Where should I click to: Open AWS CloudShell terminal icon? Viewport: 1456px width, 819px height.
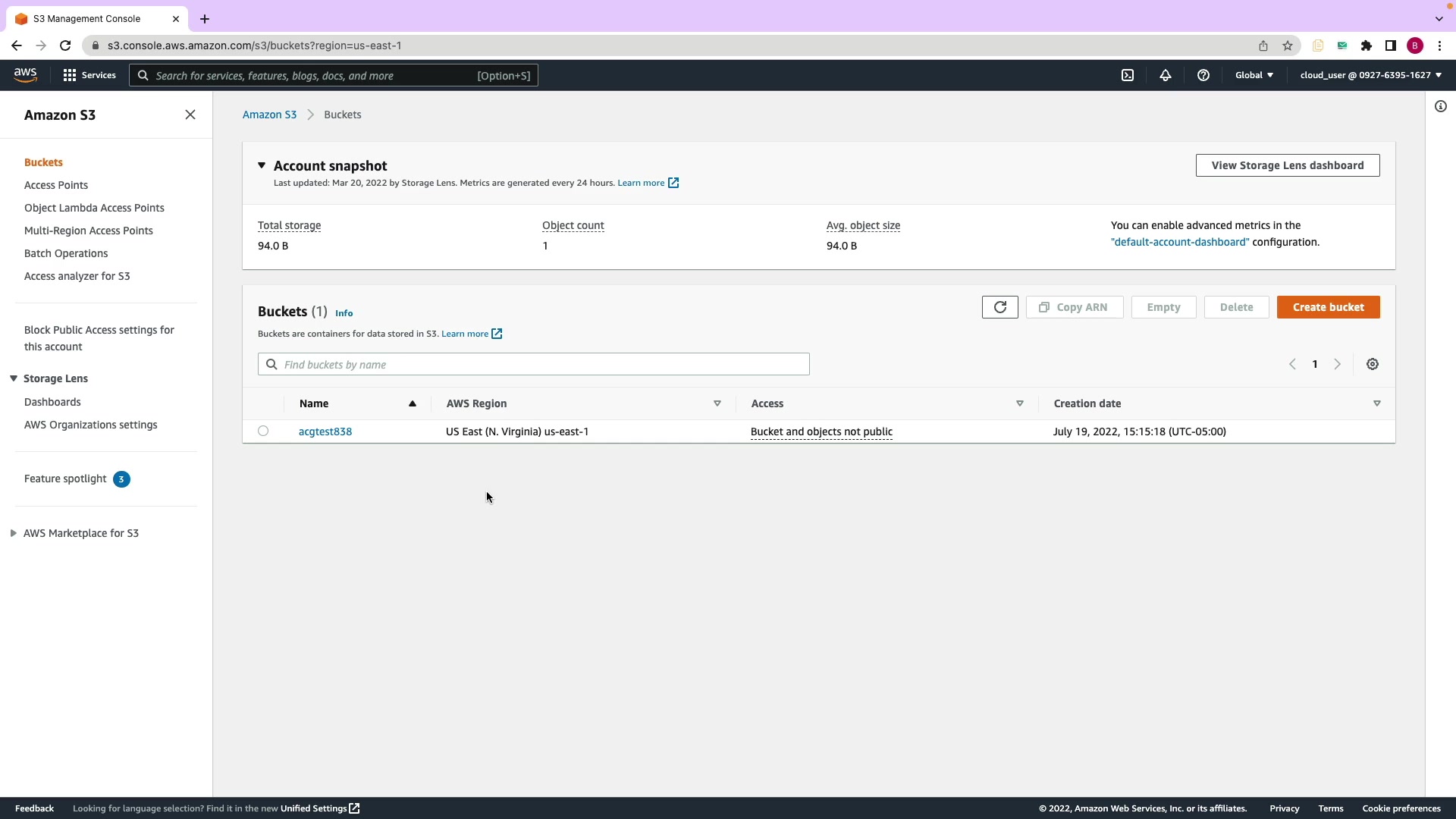[1128, 75]
